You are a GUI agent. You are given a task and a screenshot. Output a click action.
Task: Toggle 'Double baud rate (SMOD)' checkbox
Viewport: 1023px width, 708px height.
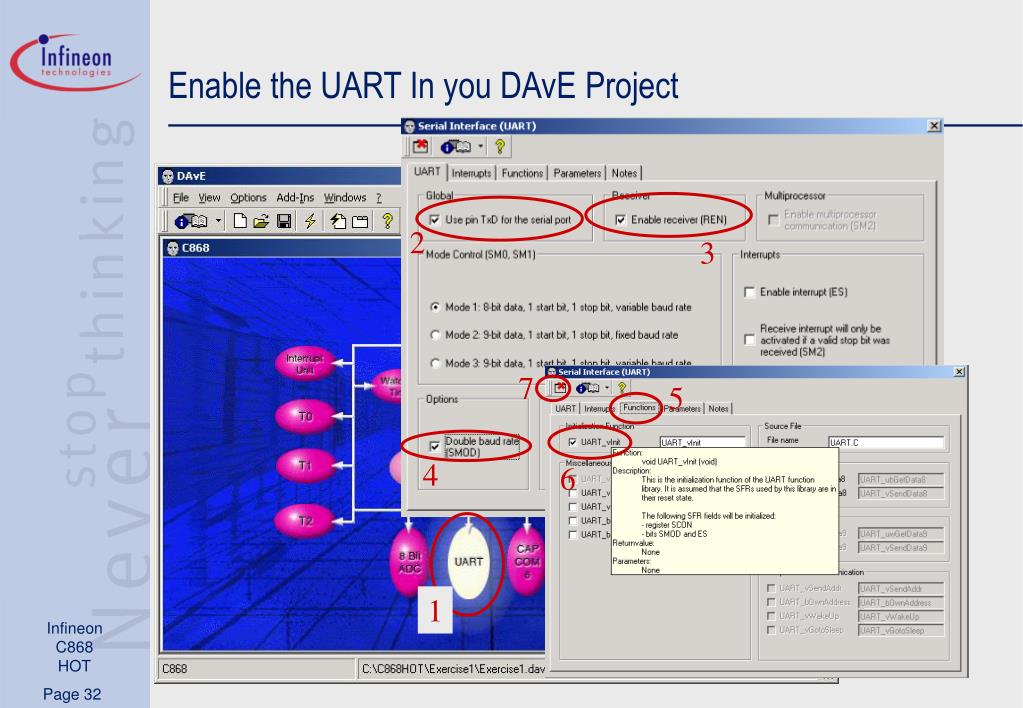pos(435,446)
